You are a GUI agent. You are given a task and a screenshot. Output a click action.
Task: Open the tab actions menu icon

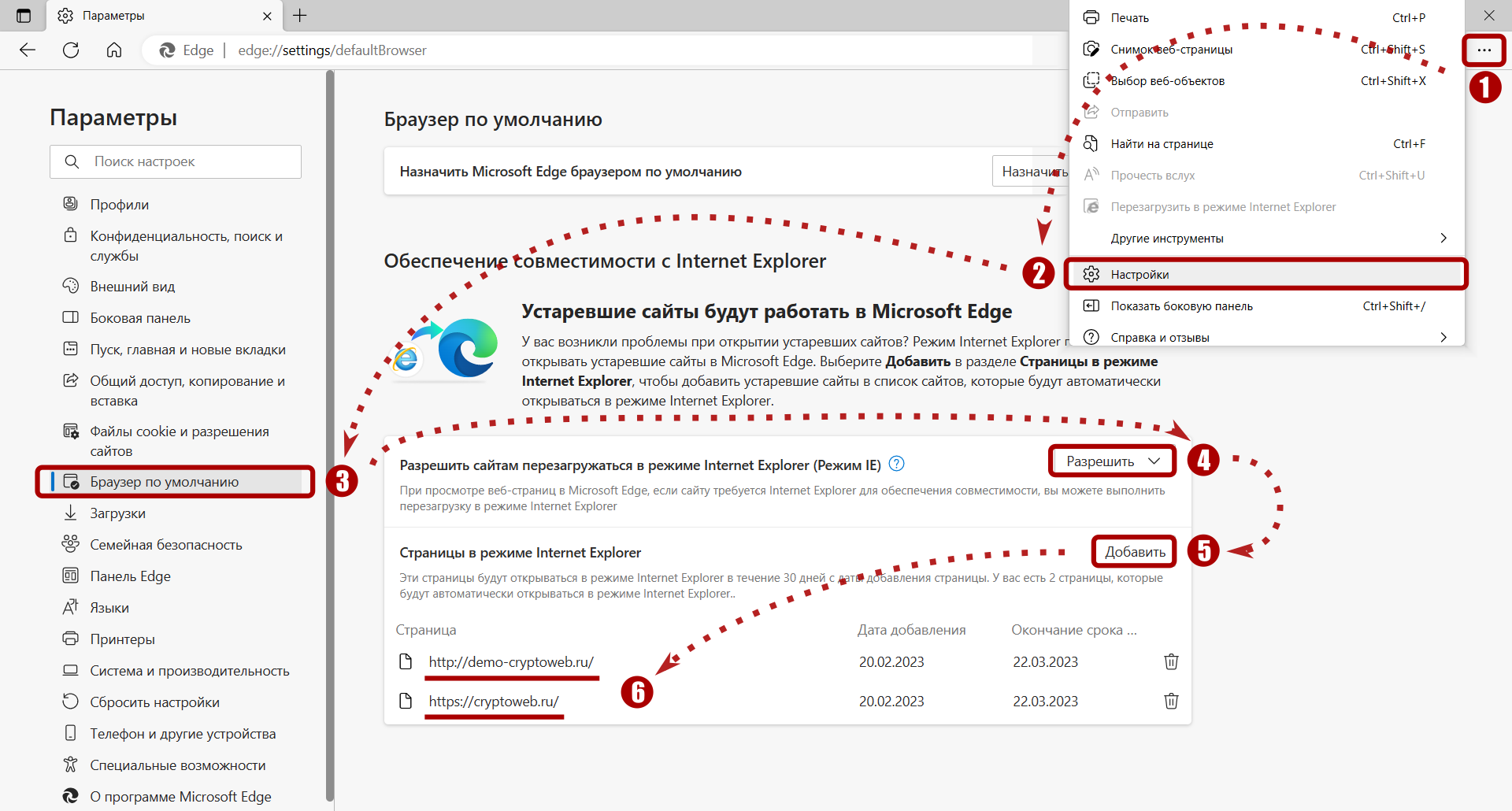coord(24,16)
